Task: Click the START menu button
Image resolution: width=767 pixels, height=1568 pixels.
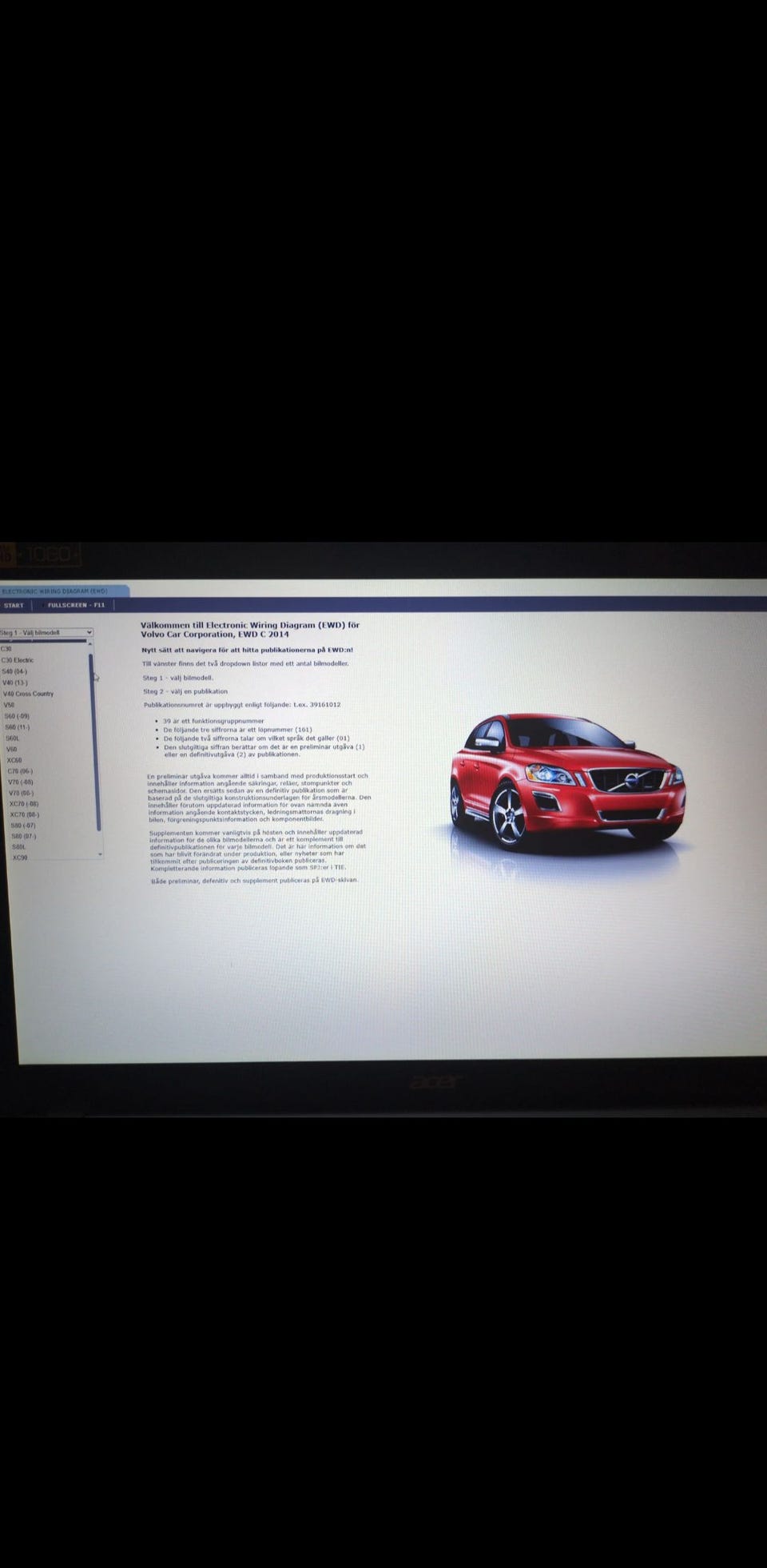Action: click(x=14, y=605)
